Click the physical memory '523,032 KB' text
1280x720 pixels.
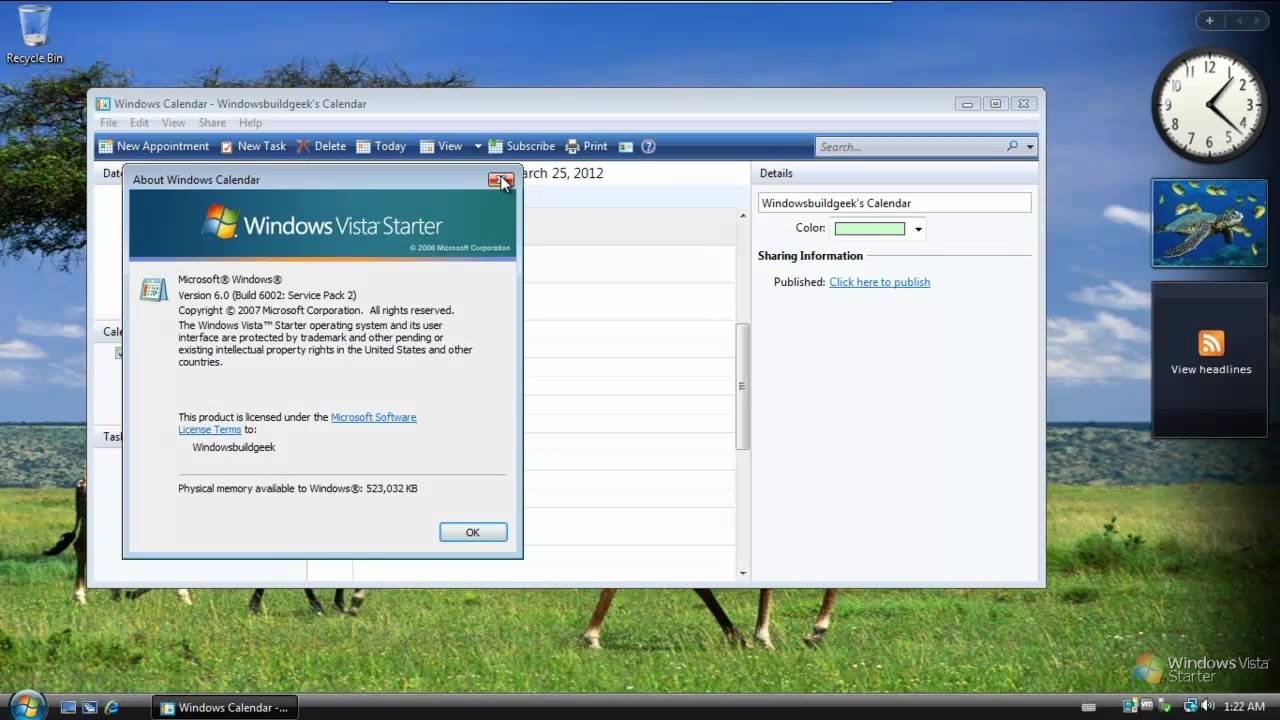(x=391, y=489)
